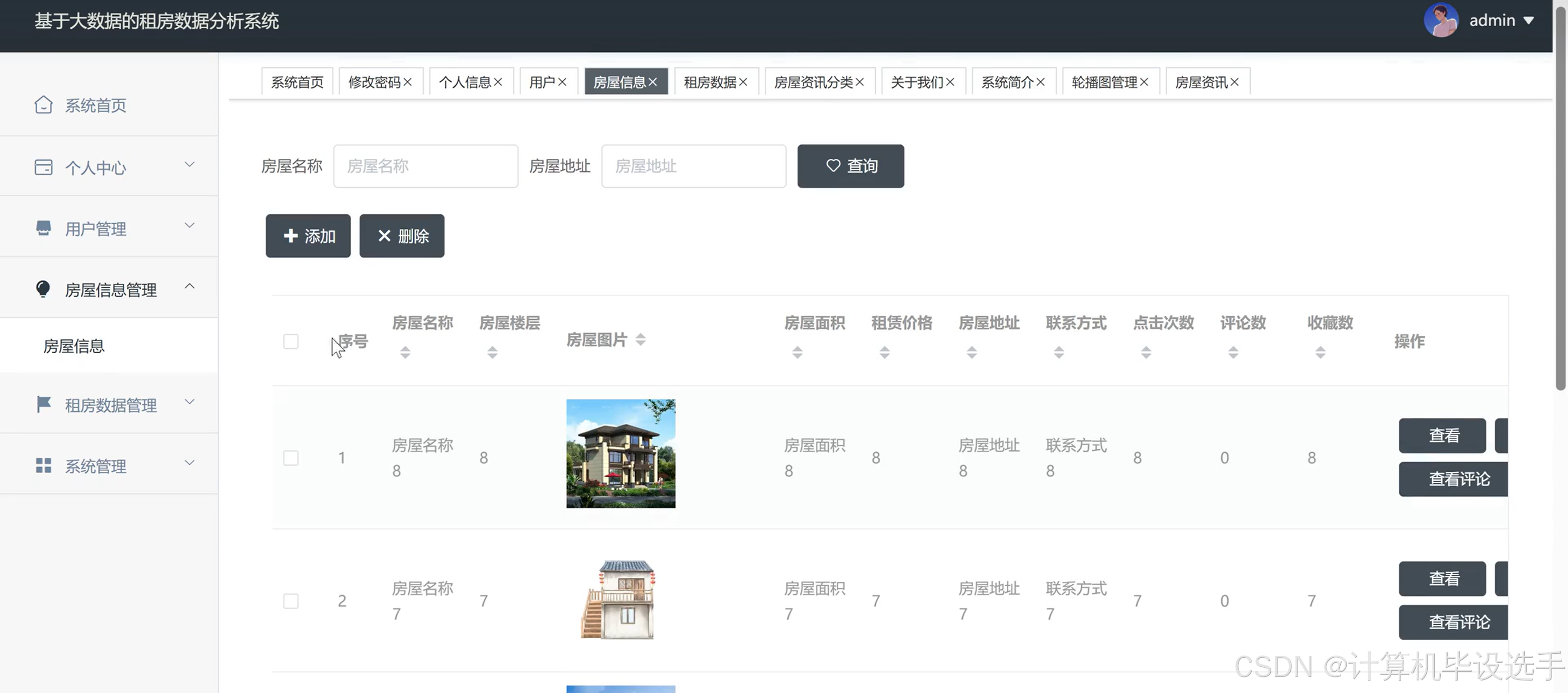Close the 系统简介 tab with its X

tap(1040, 81)
